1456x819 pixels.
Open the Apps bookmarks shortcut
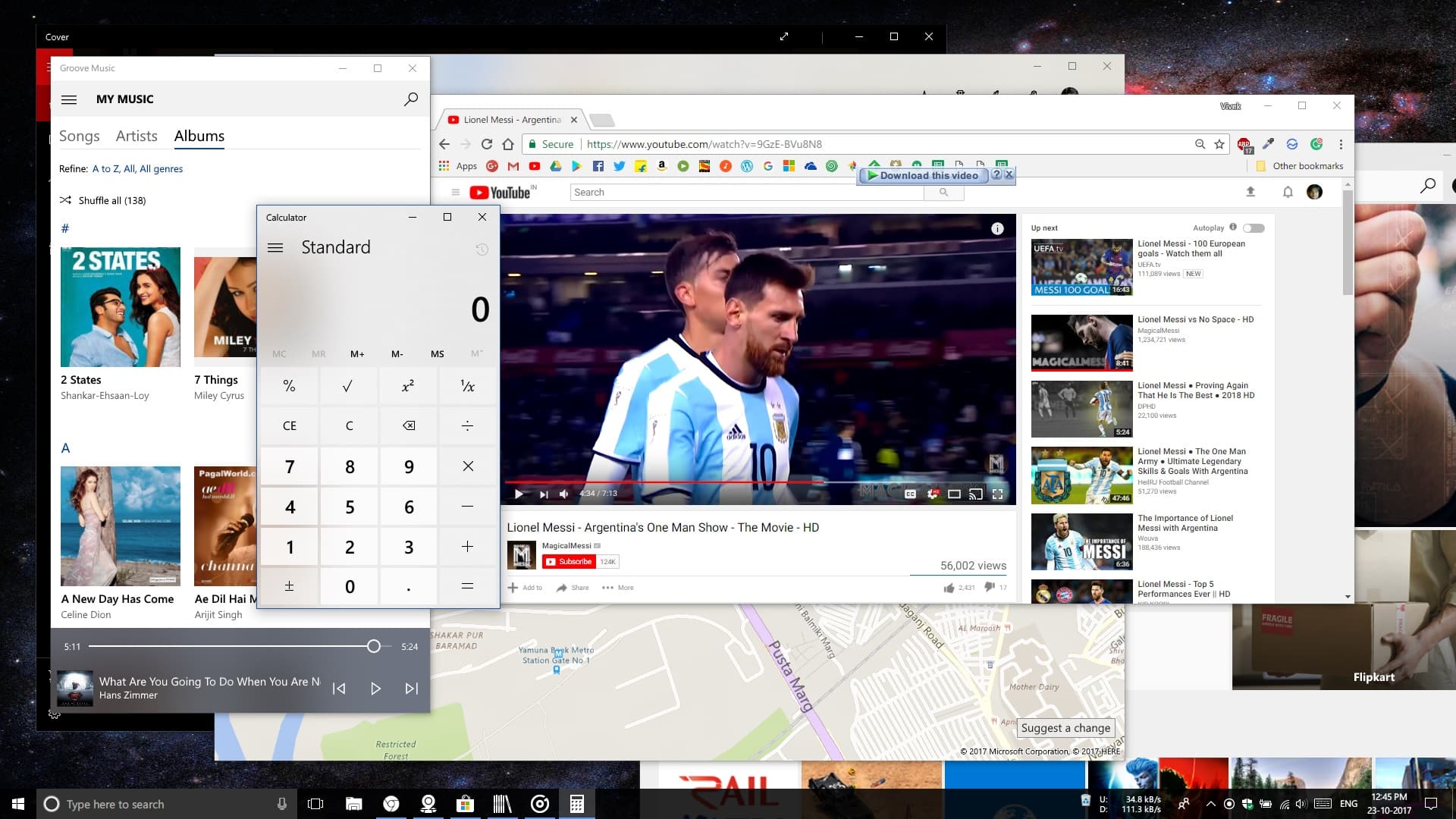point(458,166)
